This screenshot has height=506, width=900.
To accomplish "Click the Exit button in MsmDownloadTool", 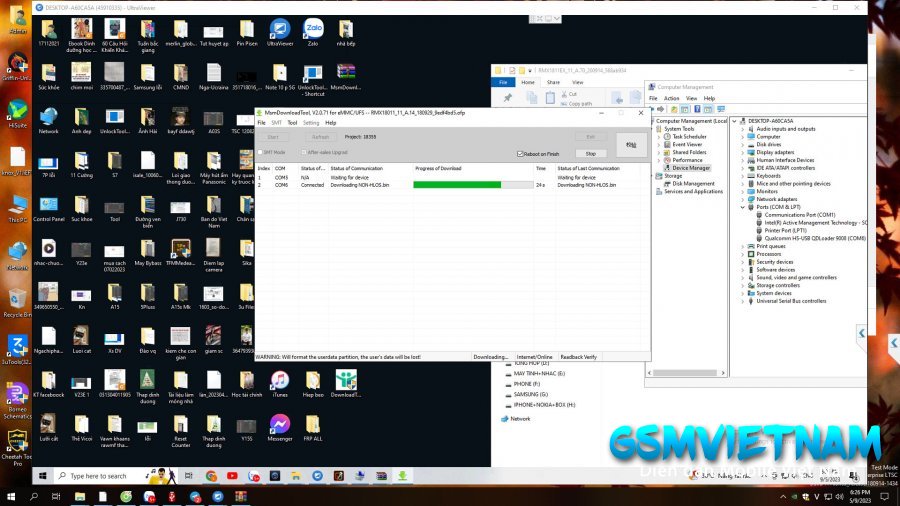I will tap(591, 137).
